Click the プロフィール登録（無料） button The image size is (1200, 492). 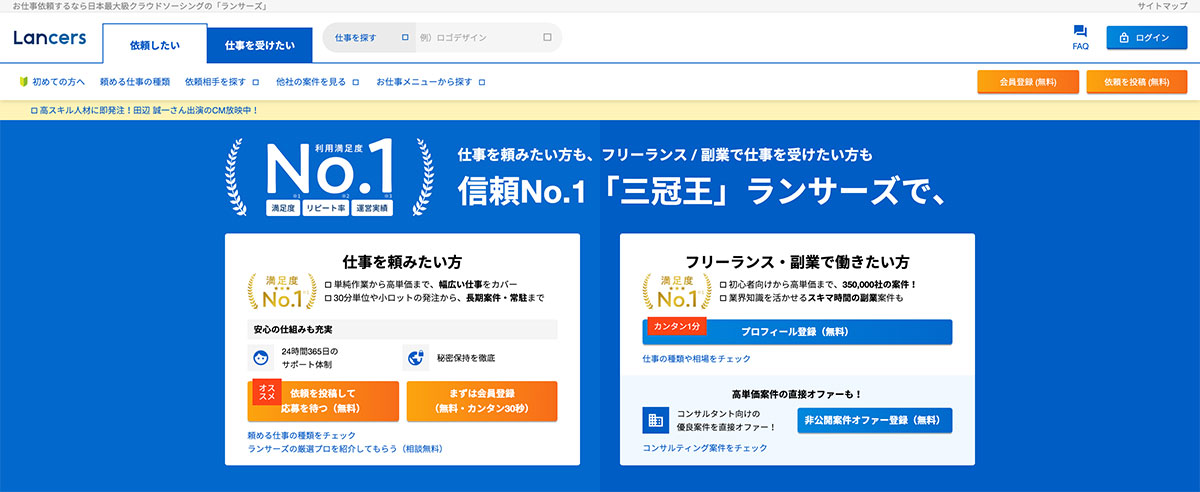click(797, 332)
